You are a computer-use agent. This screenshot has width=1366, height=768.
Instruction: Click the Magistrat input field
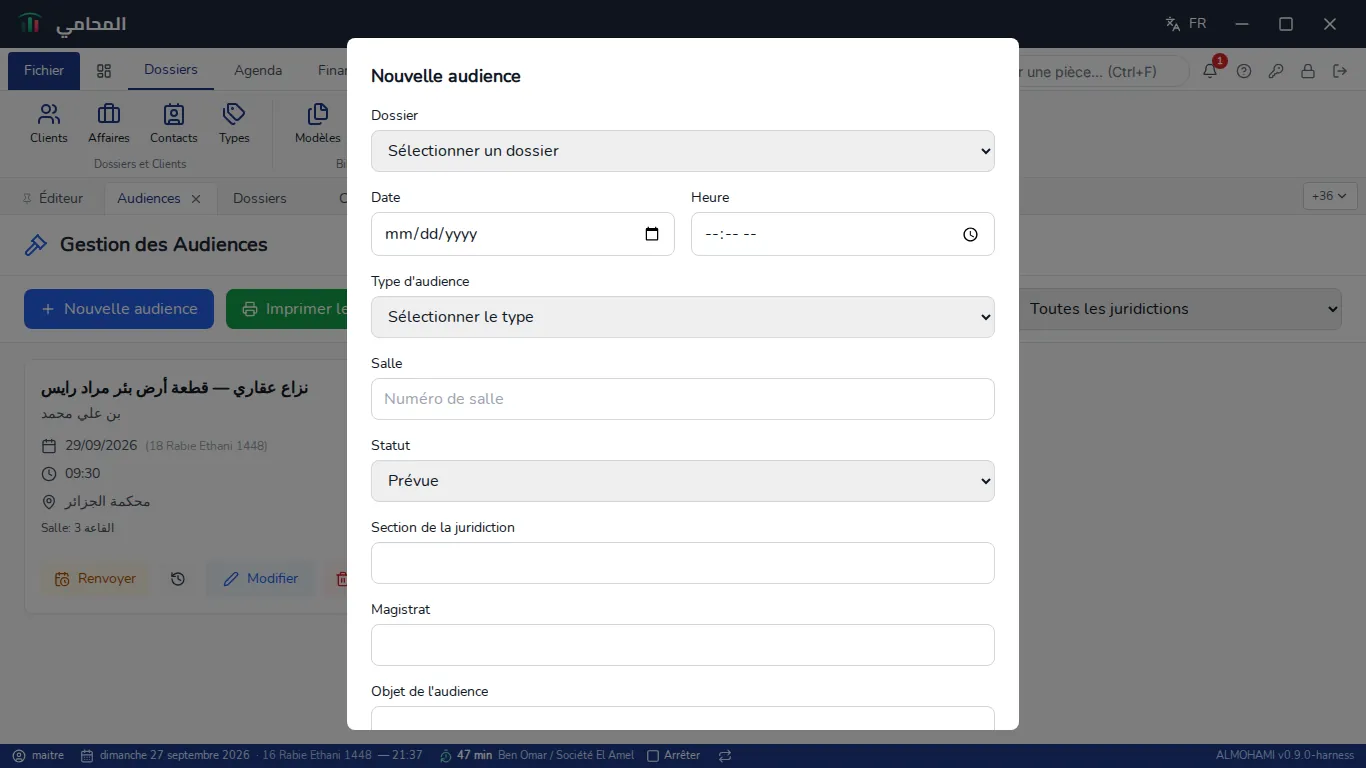[683, 645]
